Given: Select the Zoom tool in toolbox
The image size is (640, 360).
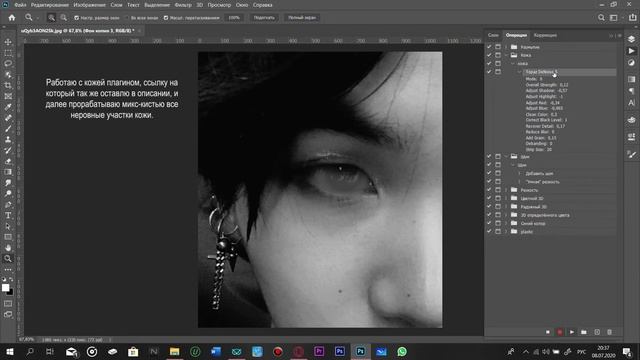Looking at the screenshot, I should point(8,258).
